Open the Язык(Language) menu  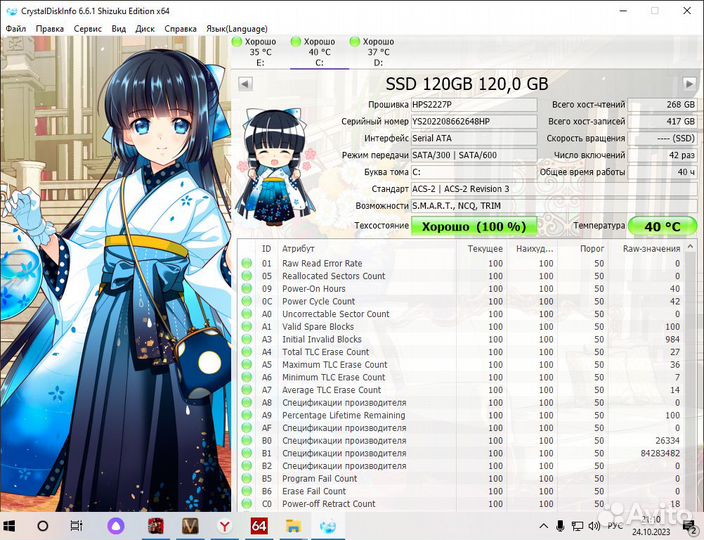[x=237, y=29]
